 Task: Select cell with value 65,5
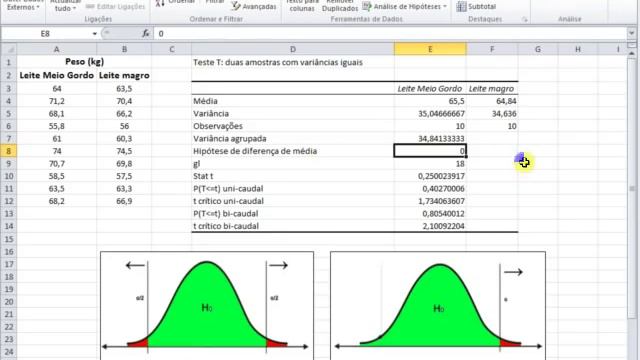coord(430,101)
